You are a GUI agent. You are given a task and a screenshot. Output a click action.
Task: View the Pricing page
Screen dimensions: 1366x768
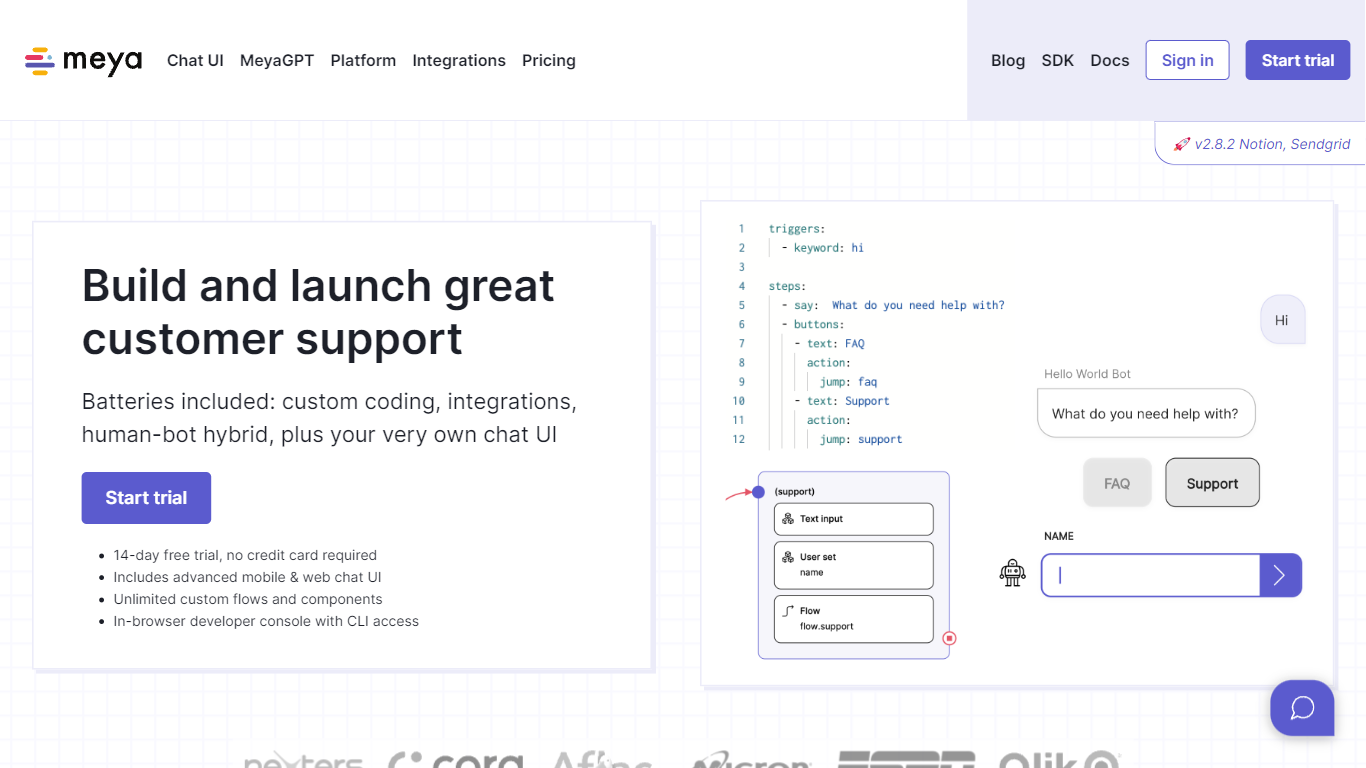pyautogui.click(x=549, y=61)
